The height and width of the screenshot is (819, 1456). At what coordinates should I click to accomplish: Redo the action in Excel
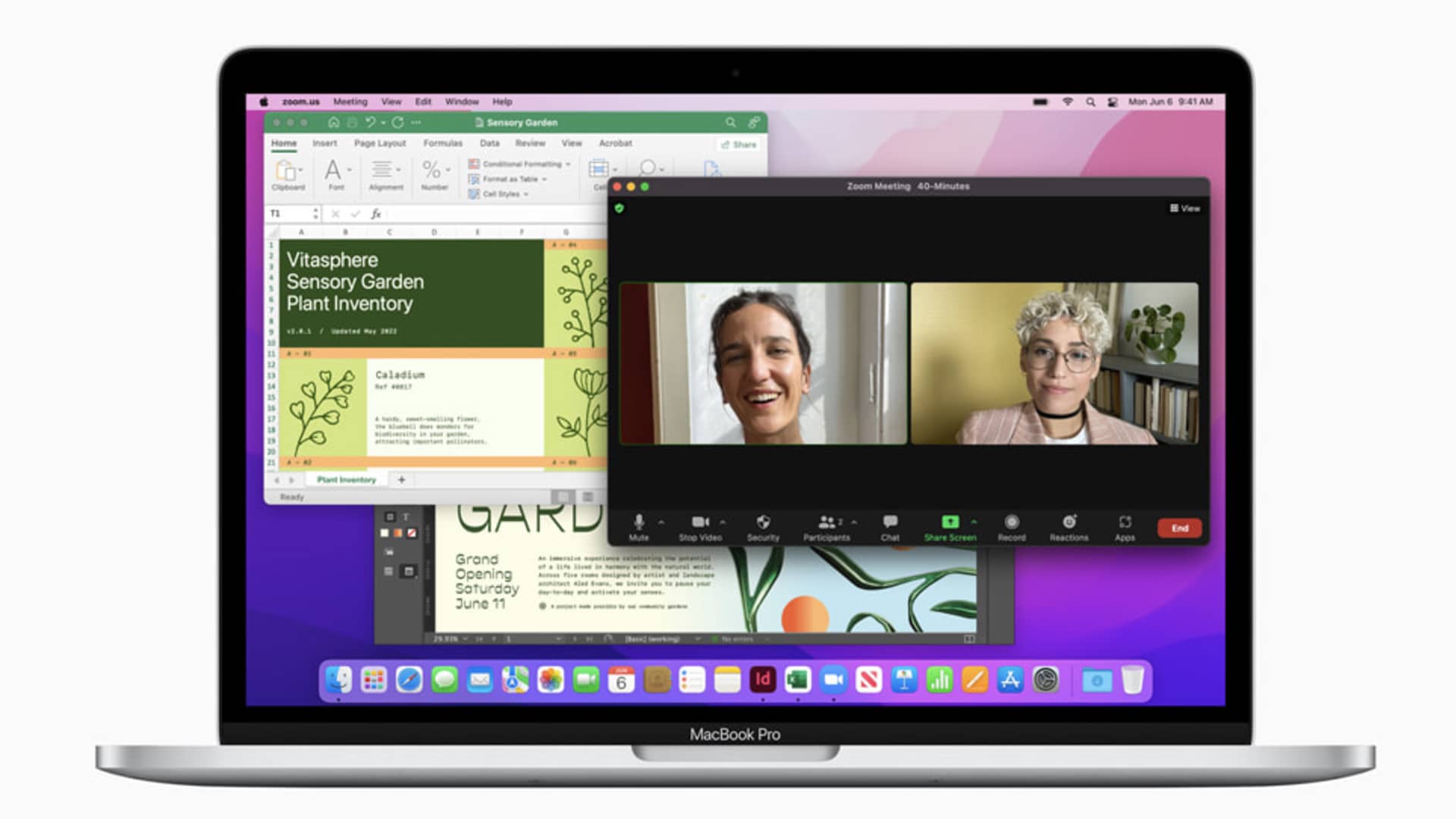[397, 122]
